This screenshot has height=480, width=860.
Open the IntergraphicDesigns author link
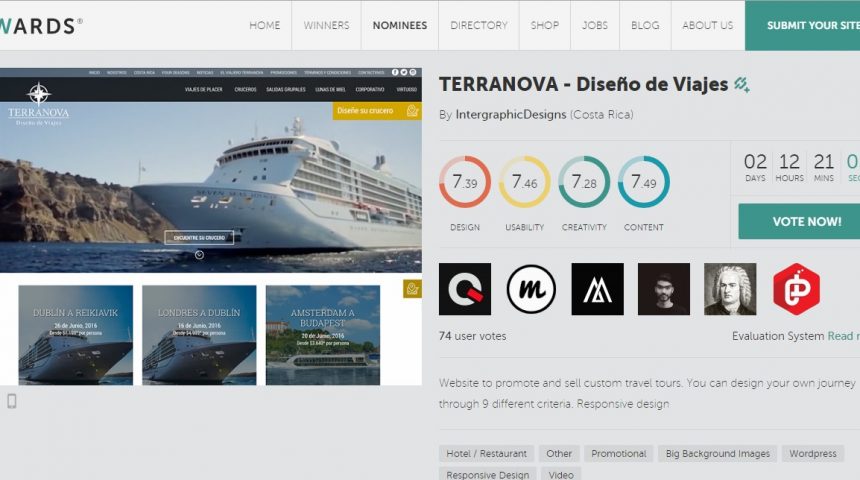[x=511, y=115]
